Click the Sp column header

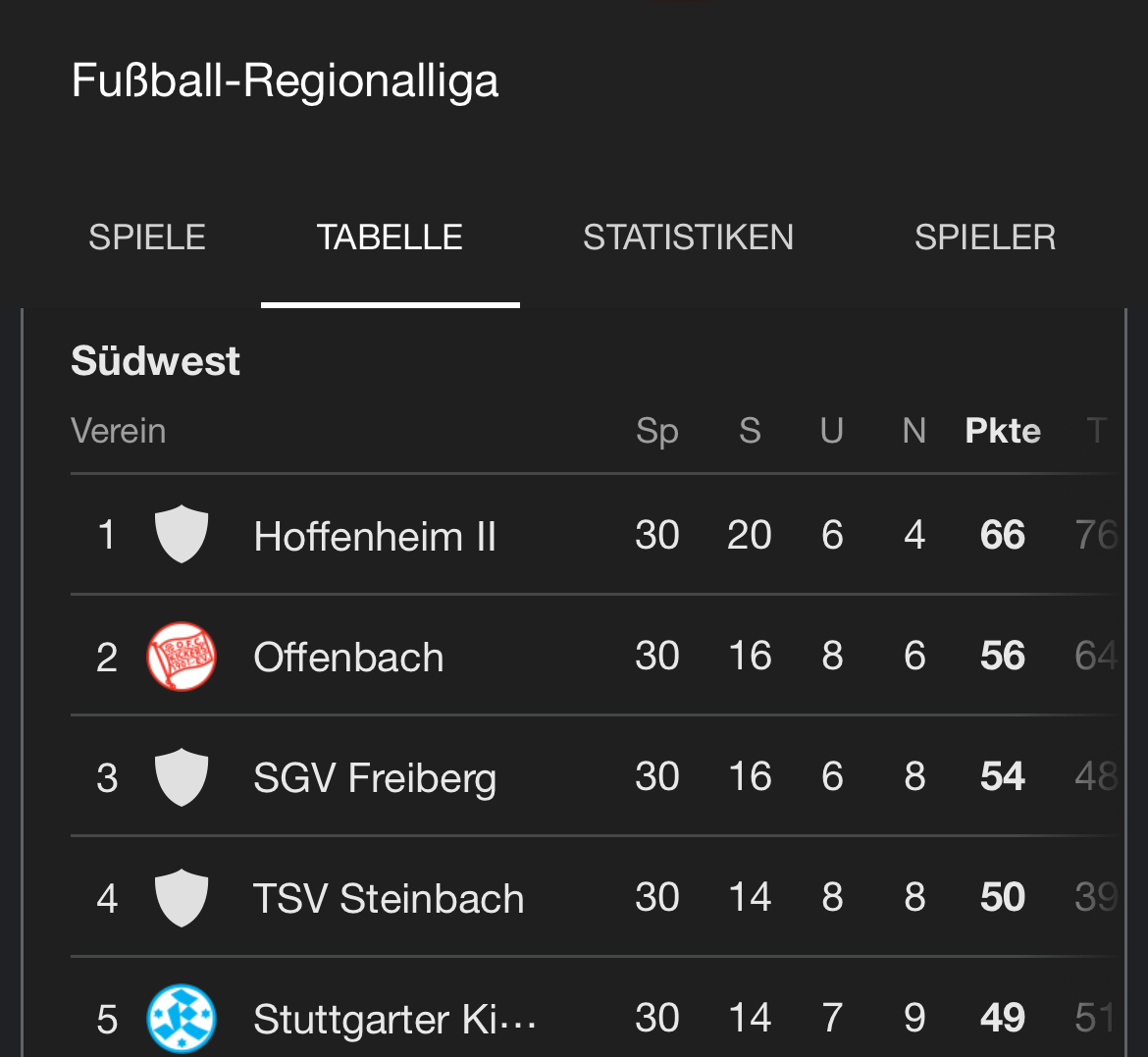click(656, 431)
